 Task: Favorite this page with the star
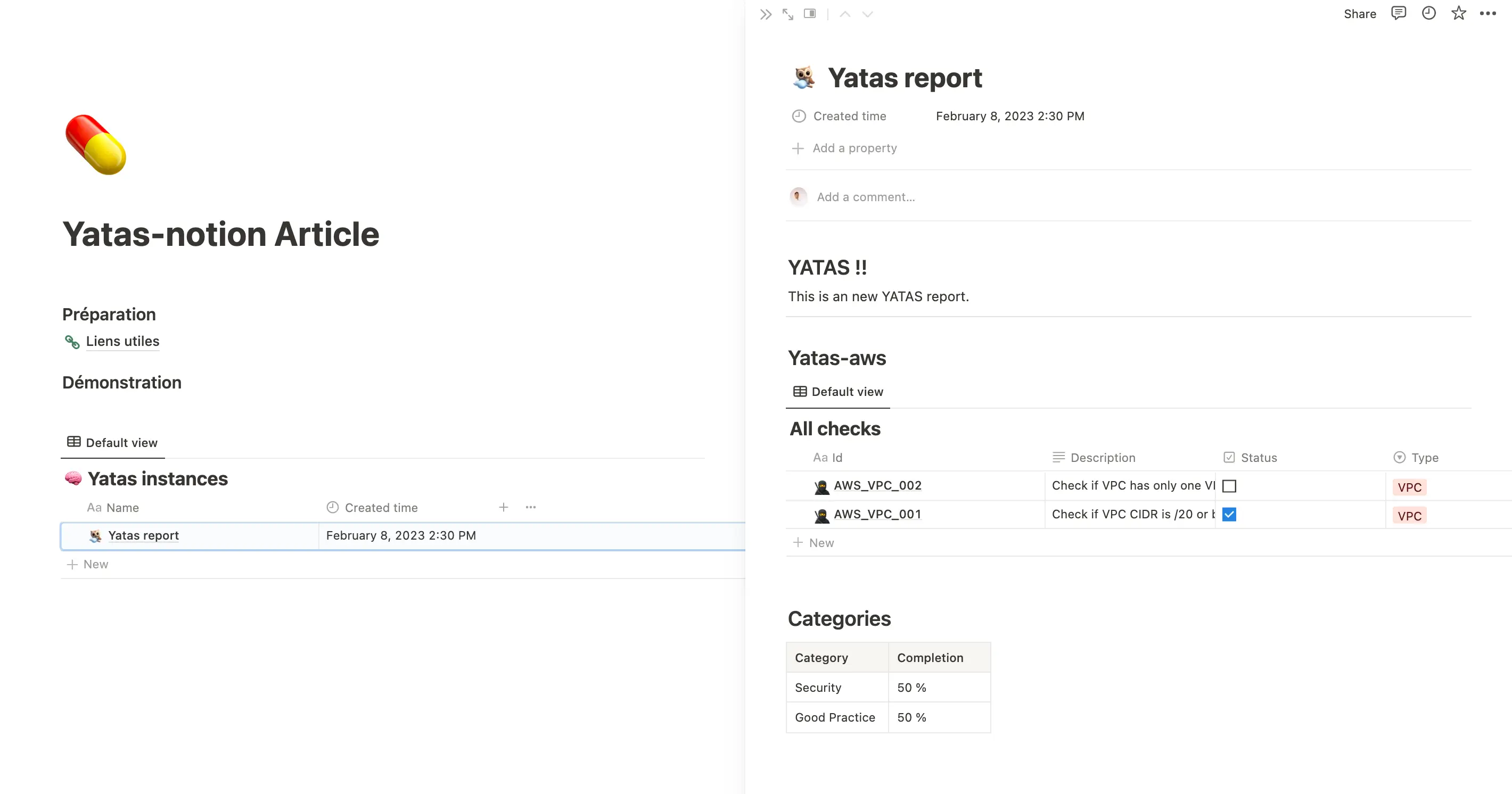(1459, 13)
